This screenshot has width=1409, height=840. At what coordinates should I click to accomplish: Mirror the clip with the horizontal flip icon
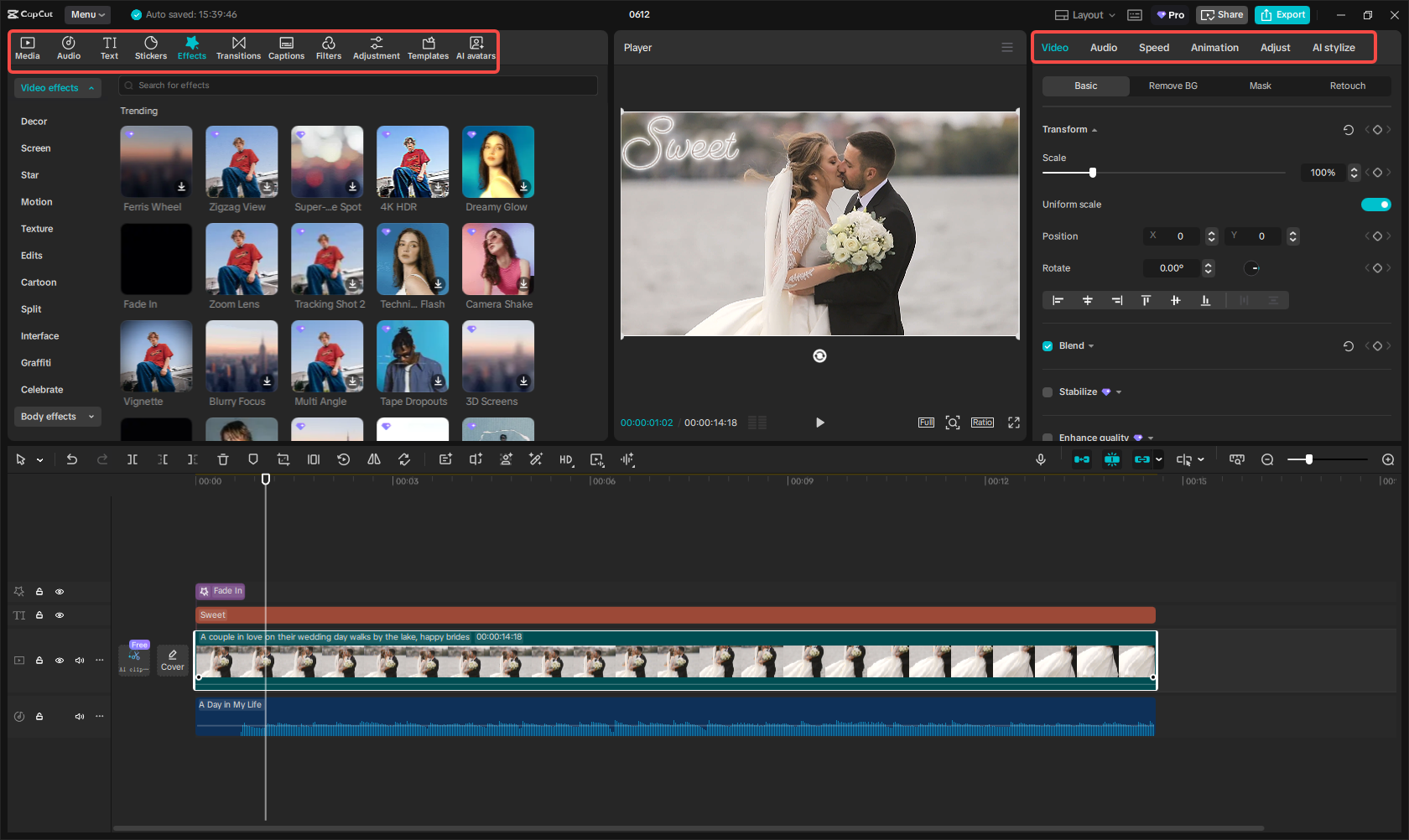(x=374, y=459)
